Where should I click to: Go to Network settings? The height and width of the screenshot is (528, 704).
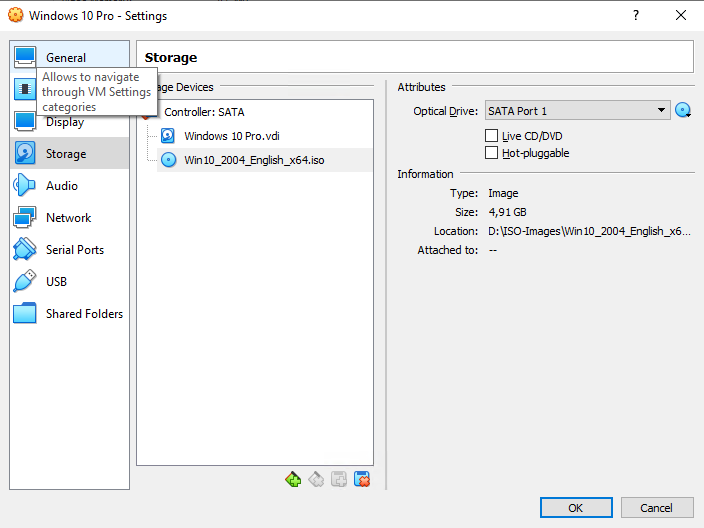(x=70, y=217)
